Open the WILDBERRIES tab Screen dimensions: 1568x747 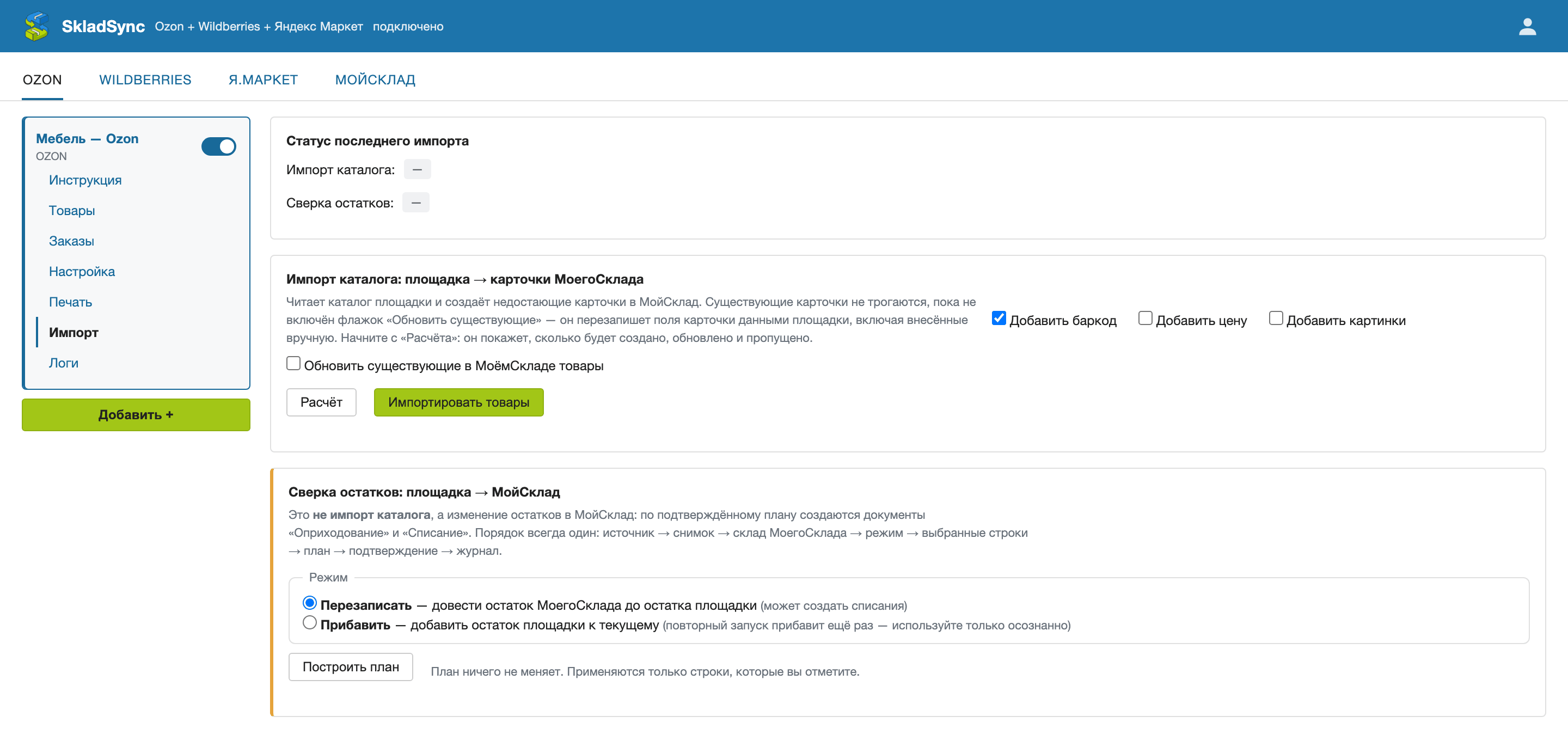pos(145,79)
